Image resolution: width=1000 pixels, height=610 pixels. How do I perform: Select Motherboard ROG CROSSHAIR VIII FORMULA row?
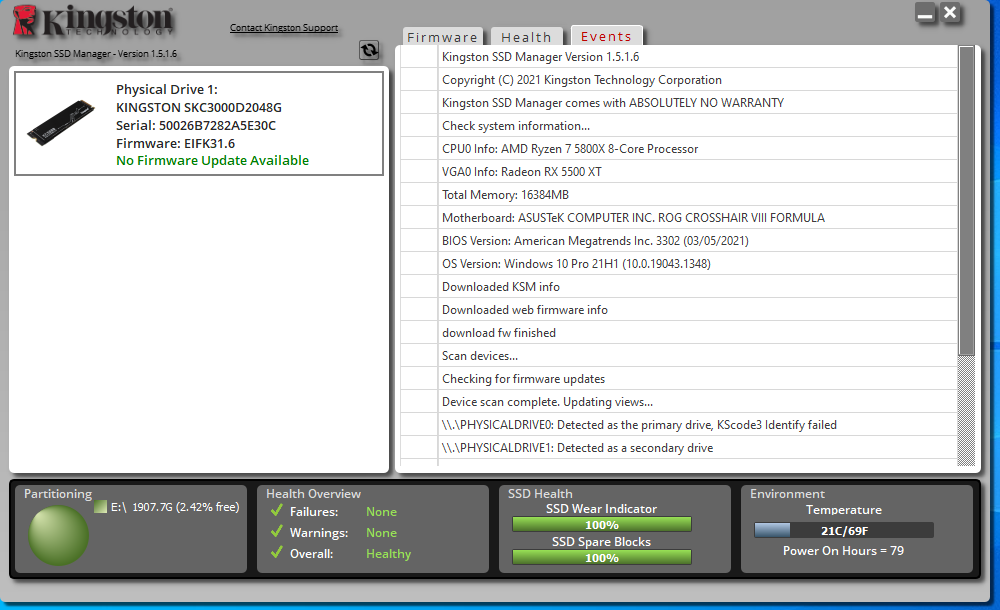point(679,218)
